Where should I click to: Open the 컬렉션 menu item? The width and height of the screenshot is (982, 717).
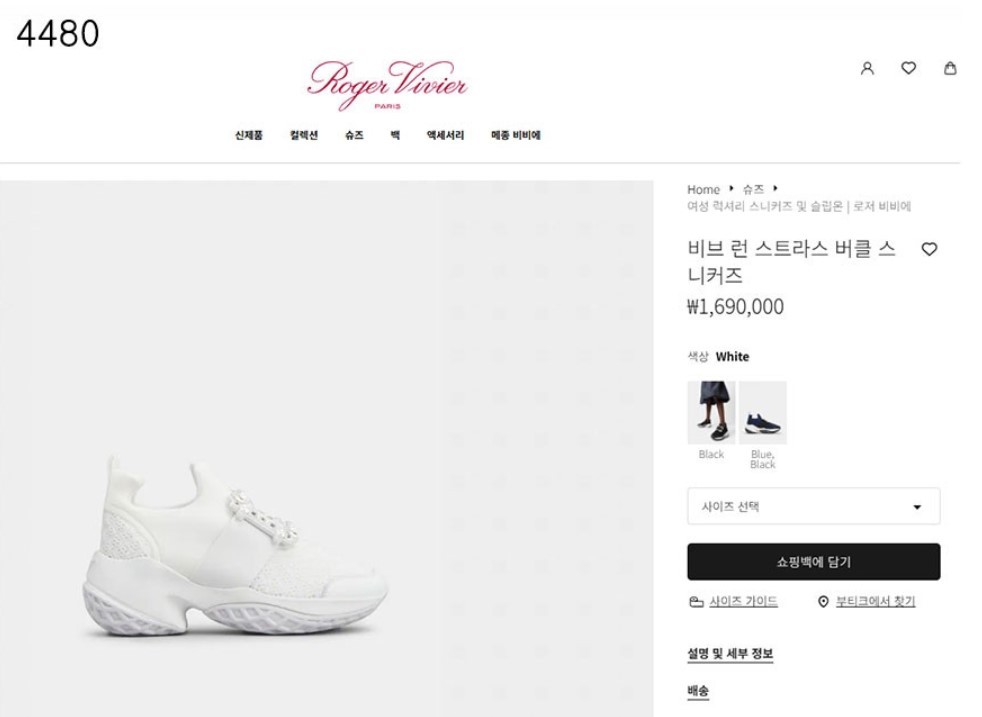point(304,135)
